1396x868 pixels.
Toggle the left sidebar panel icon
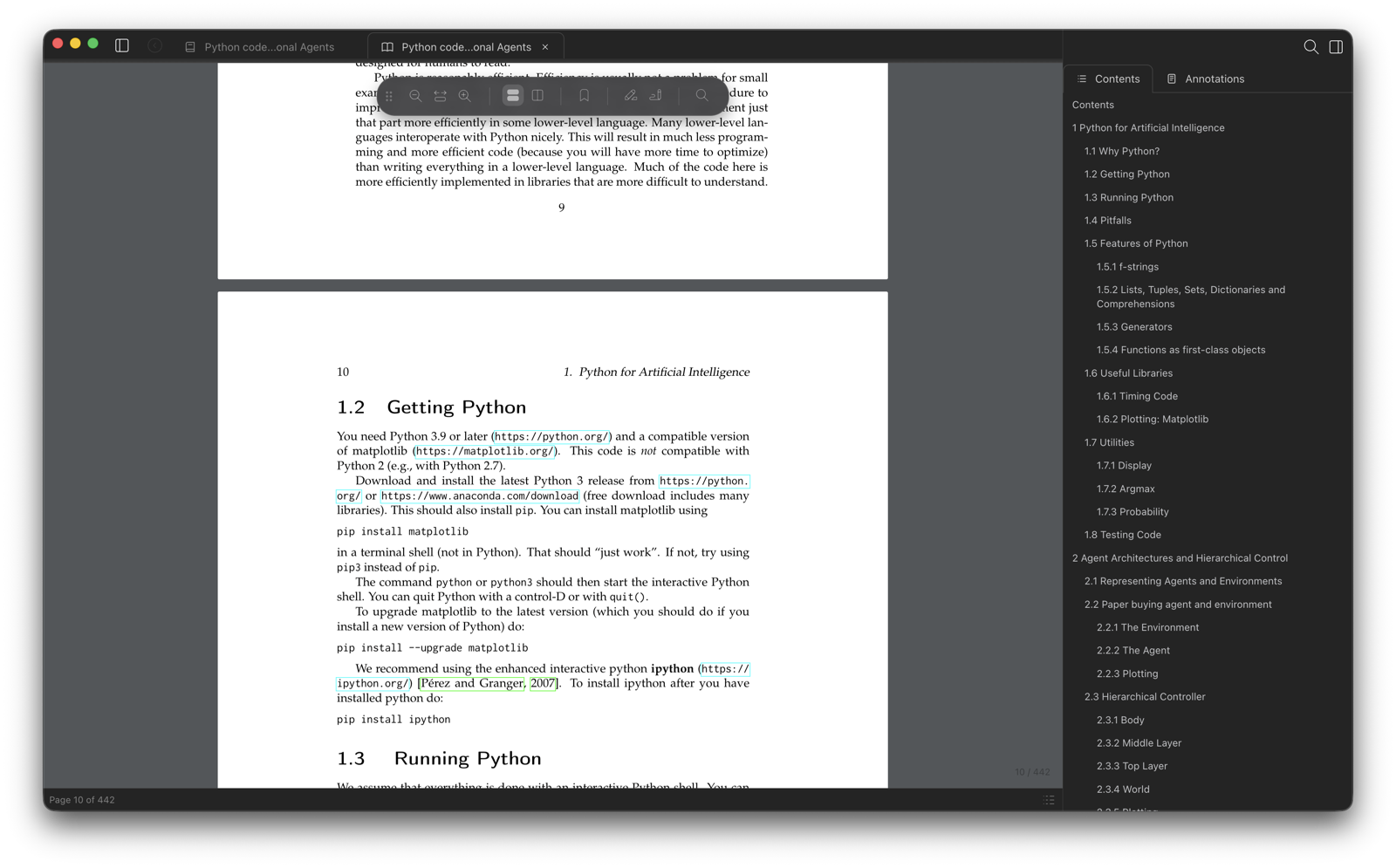coord(122,45)
